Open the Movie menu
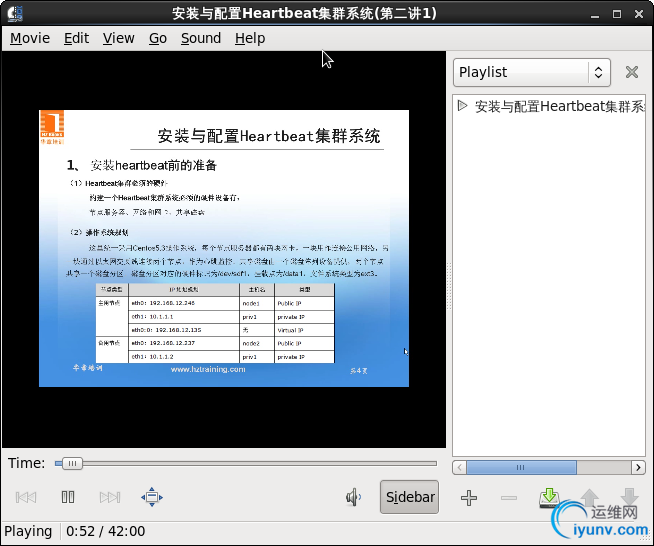 [x=30, y=38]
